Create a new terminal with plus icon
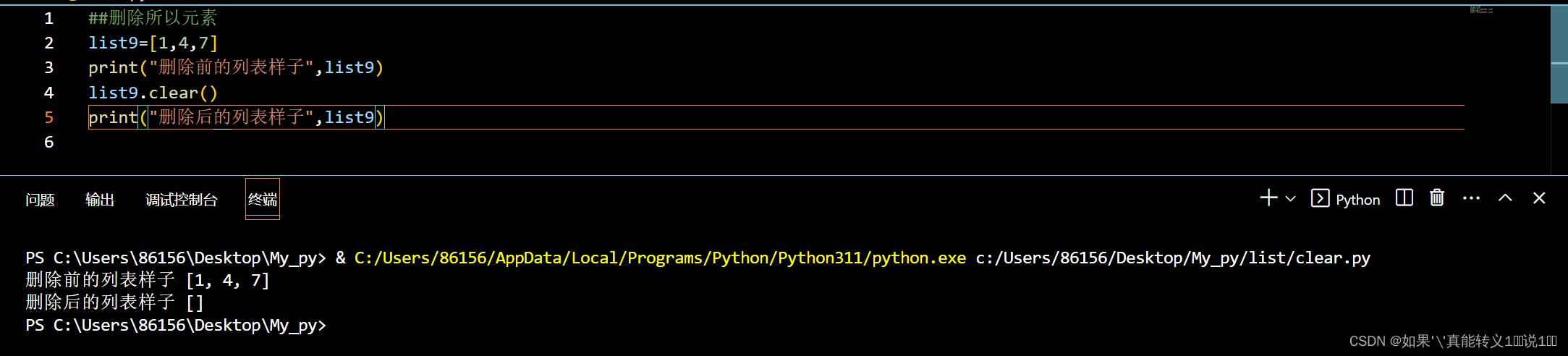Viewport: 1568px width, 356px height. tap(1268, 198)
